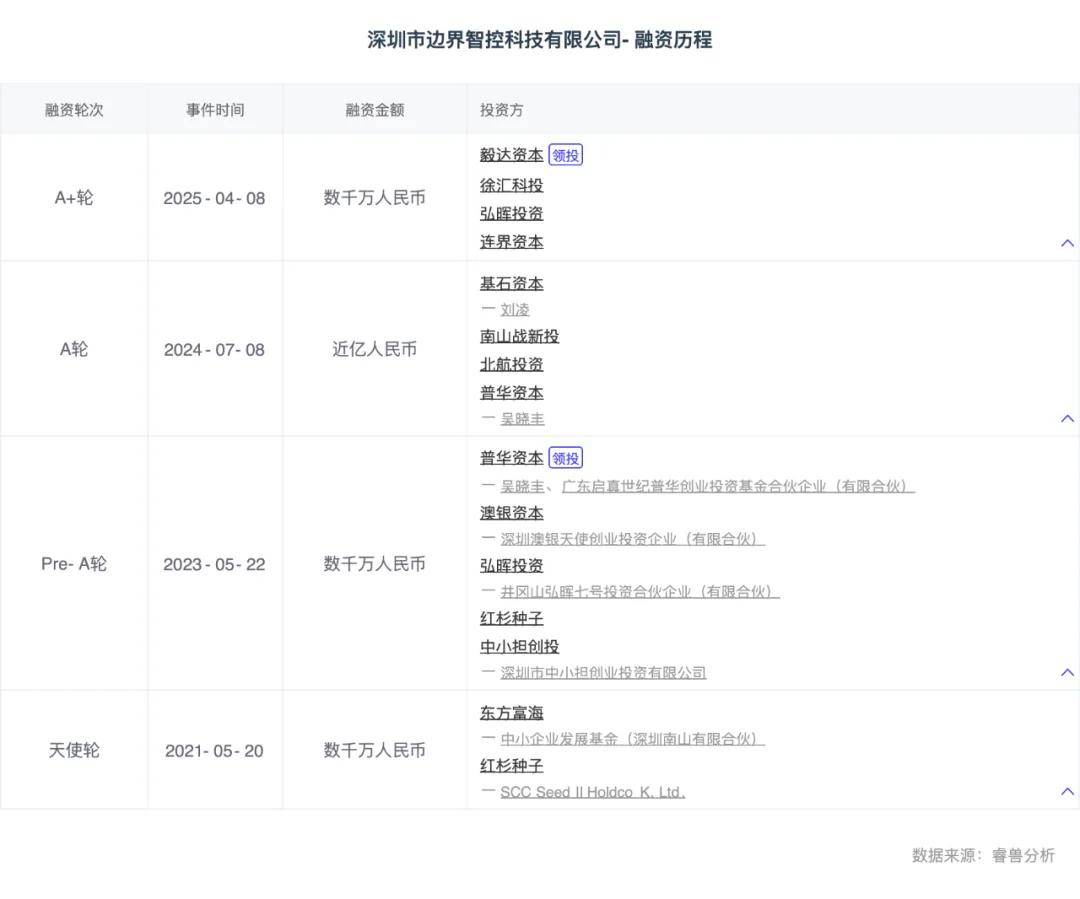Click the date 2021-05-20
Screen dimensions: 1080x899
point(214,751)
